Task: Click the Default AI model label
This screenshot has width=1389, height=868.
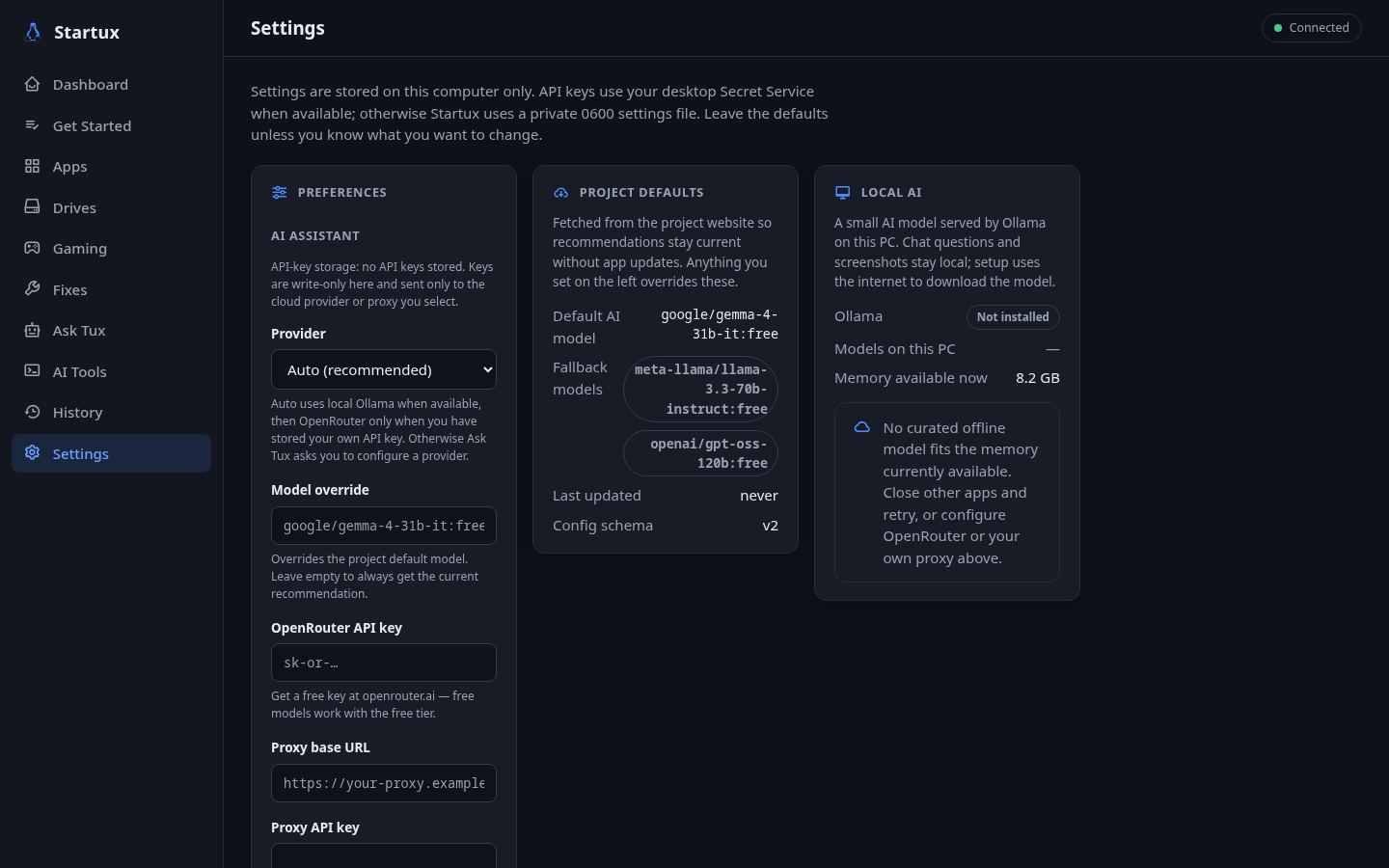Action: 586,327
